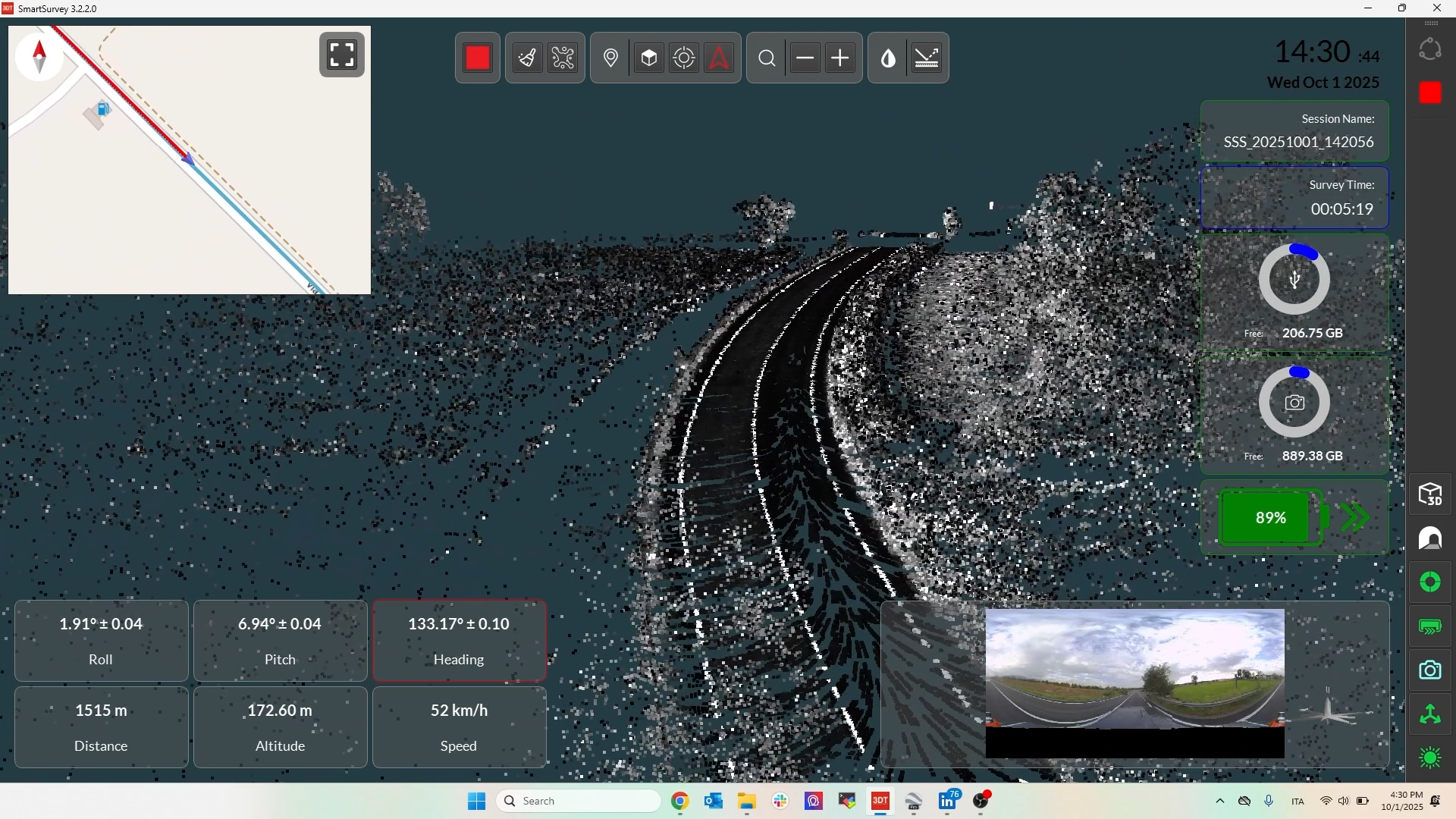
Task: Toggle the red navigation arrow follow mode
Action: click(x=719, y=58)
